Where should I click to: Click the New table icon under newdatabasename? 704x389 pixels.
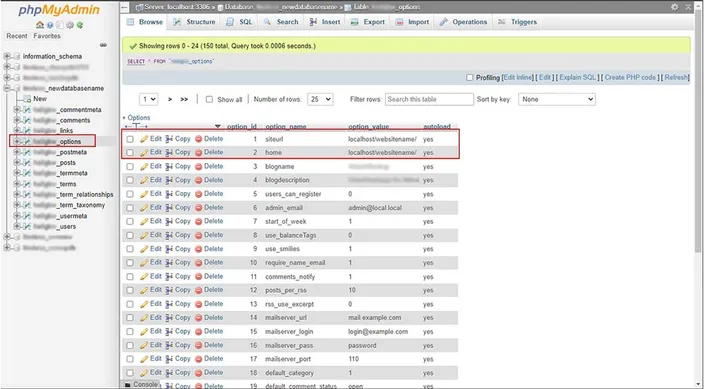27,99
